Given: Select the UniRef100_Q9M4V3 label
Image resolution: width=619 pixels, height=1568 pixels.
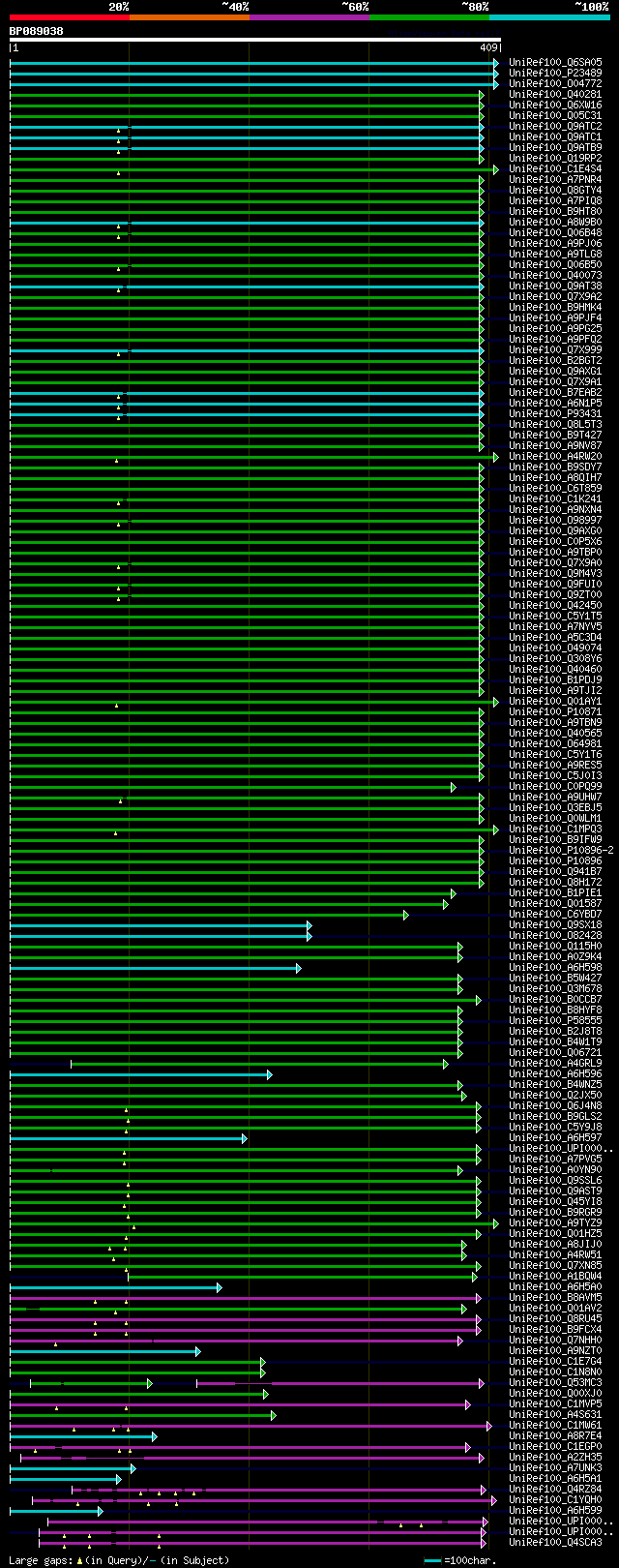Looking at the screenshot, I should click(x=555, y=574).
